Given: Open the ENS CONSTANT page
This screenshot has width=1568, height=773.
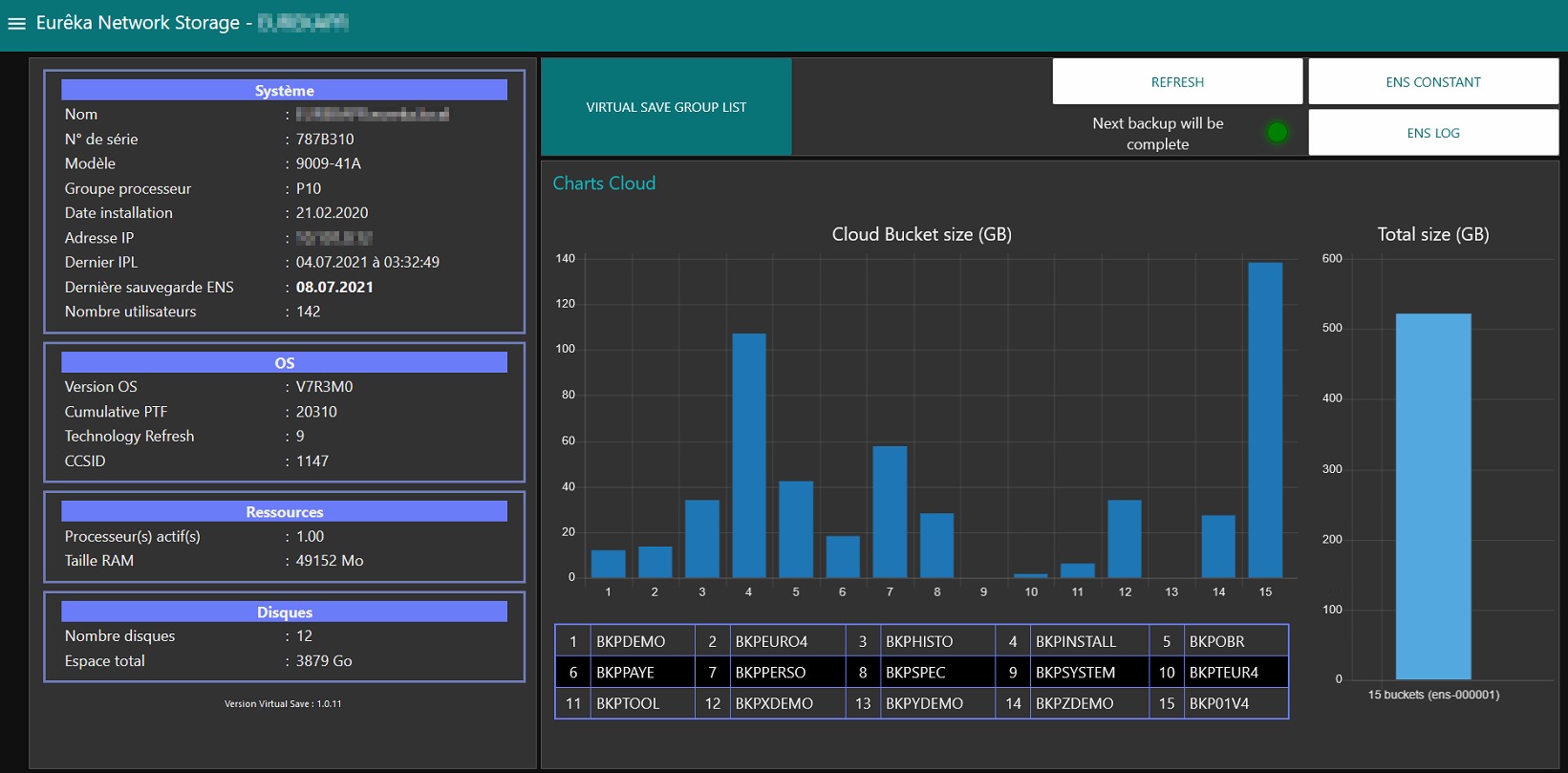Looking at the screenshot, I should point(1432,82).
